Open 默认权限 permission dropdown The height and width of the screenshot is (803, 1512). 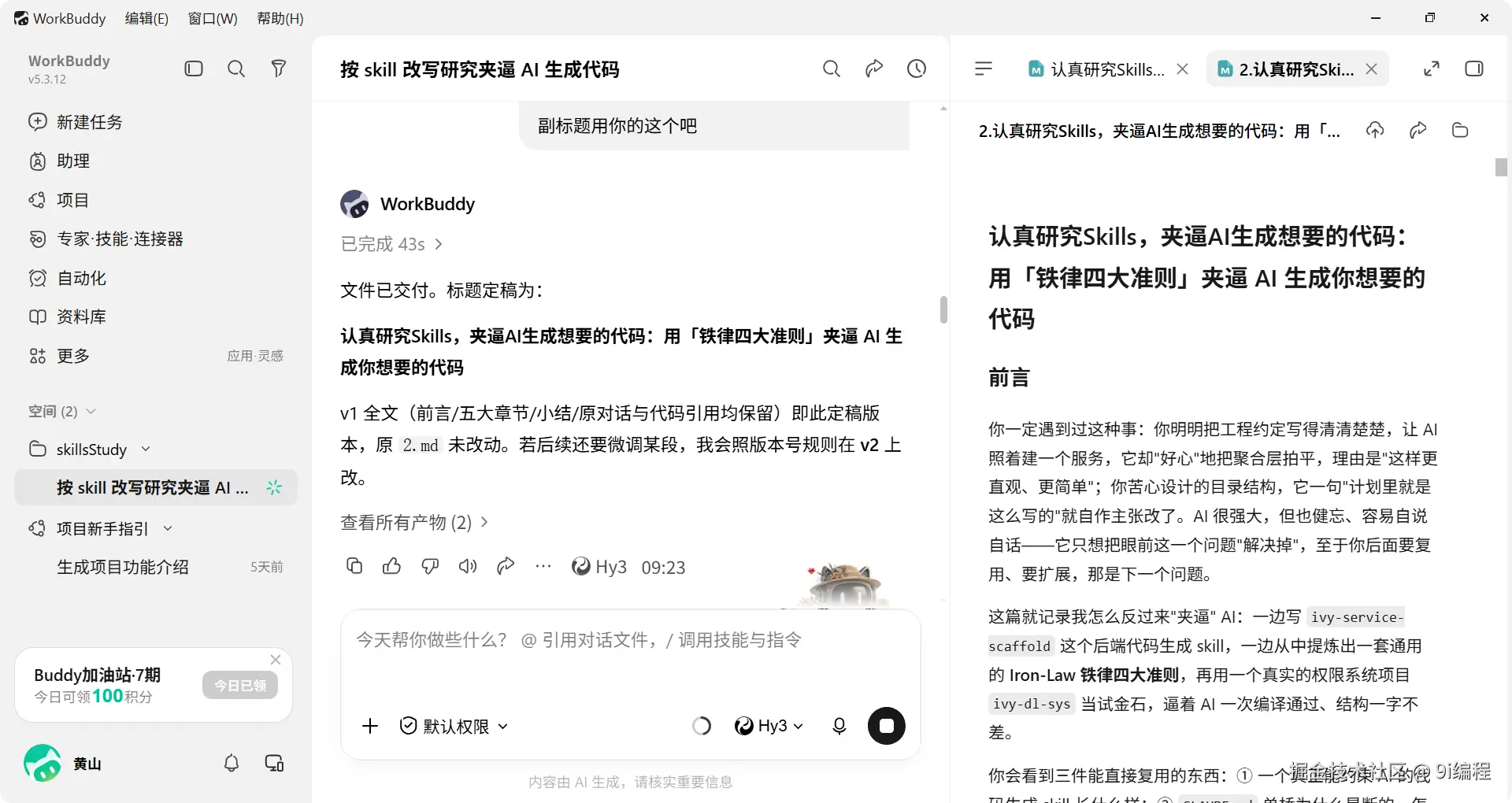click(x=454, y=726)
